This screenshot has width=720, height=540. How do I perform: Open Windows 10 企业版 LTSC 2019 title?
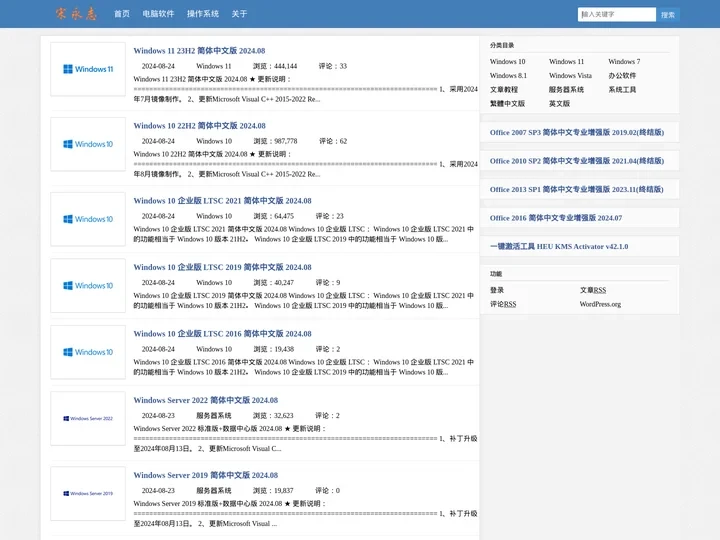point(222,267)
